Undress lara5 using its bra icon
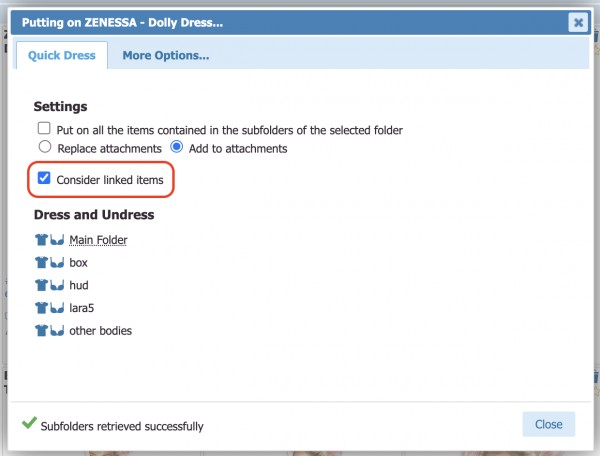This screenshot has width=600, height=456. point(57,308)
